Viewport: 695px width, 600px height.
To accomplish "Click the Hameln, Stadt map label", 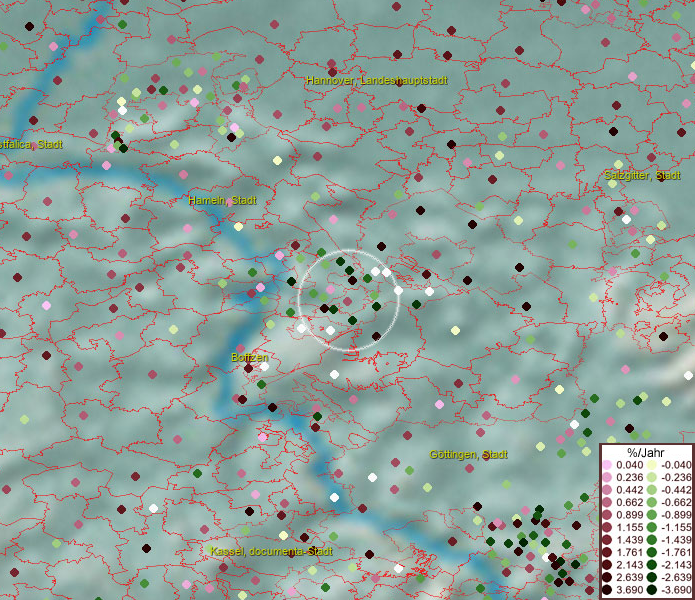I will (x=223, y=200).
